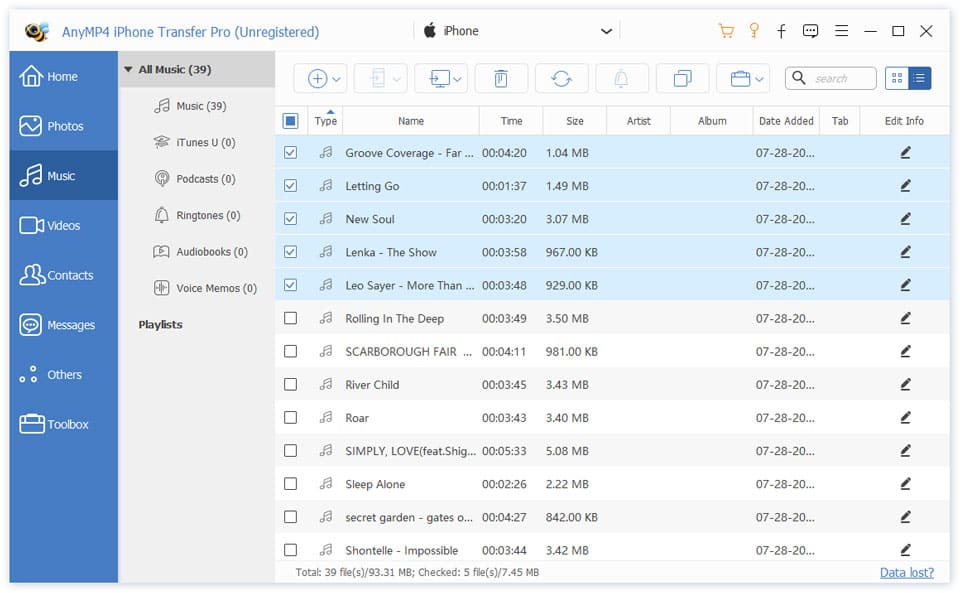Viewport: 960px width, 593px height.
Task: Open the ringtone maker bell icon
Action: point(621,78)
